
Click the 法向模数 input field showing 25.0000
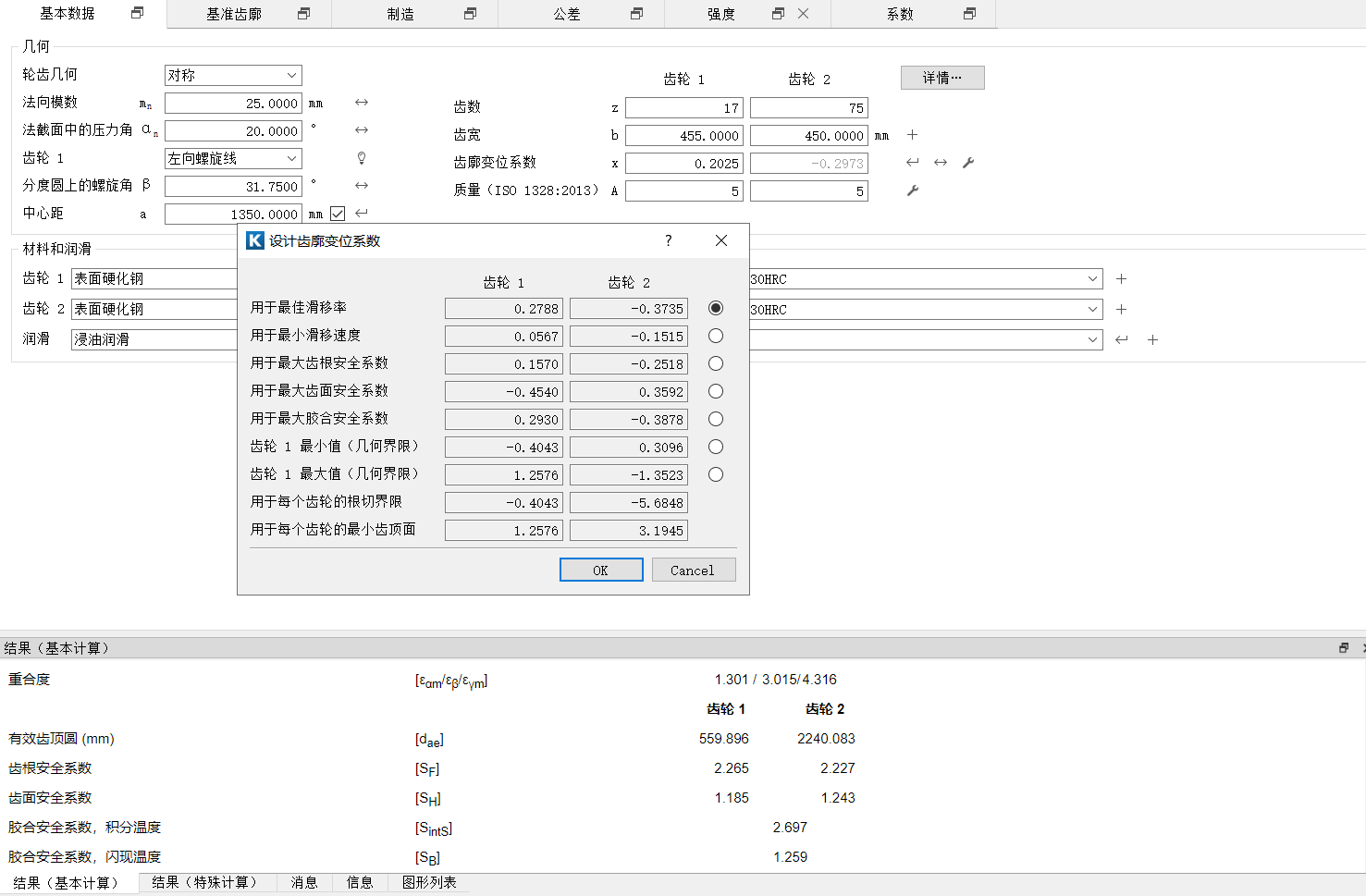point(233,103)
